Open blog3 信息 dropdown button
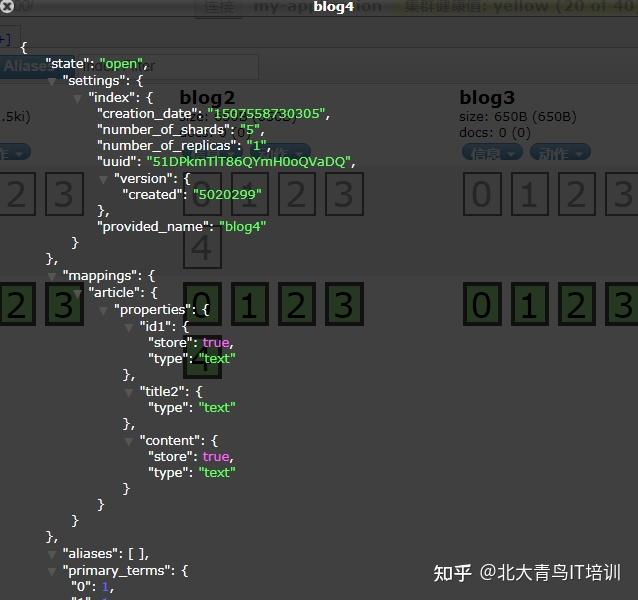This screenshot has width=638, height=600. (492, 152)
